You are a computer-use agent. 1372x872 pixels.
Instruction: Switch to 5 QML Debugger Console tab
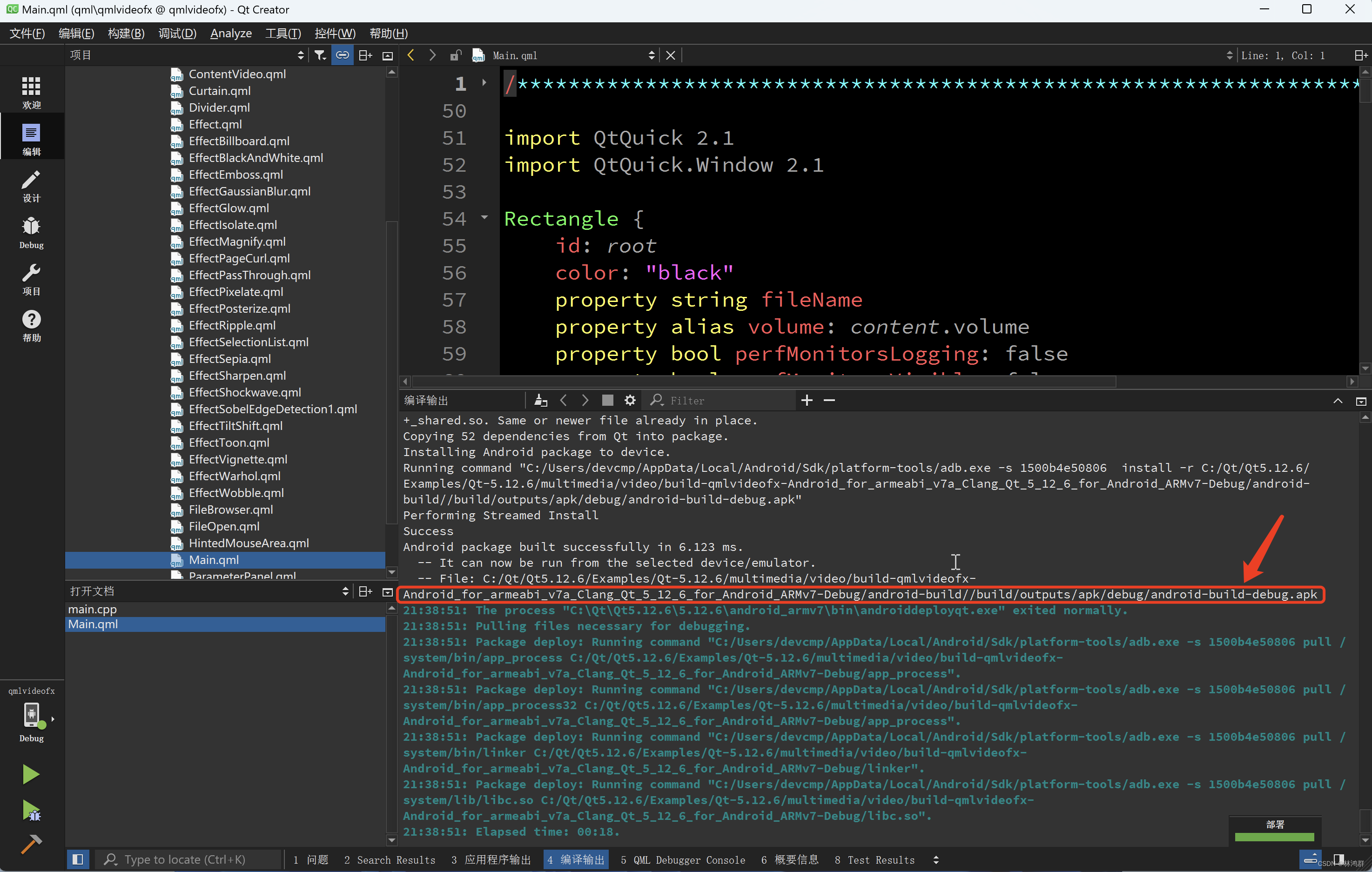[683, 859]
